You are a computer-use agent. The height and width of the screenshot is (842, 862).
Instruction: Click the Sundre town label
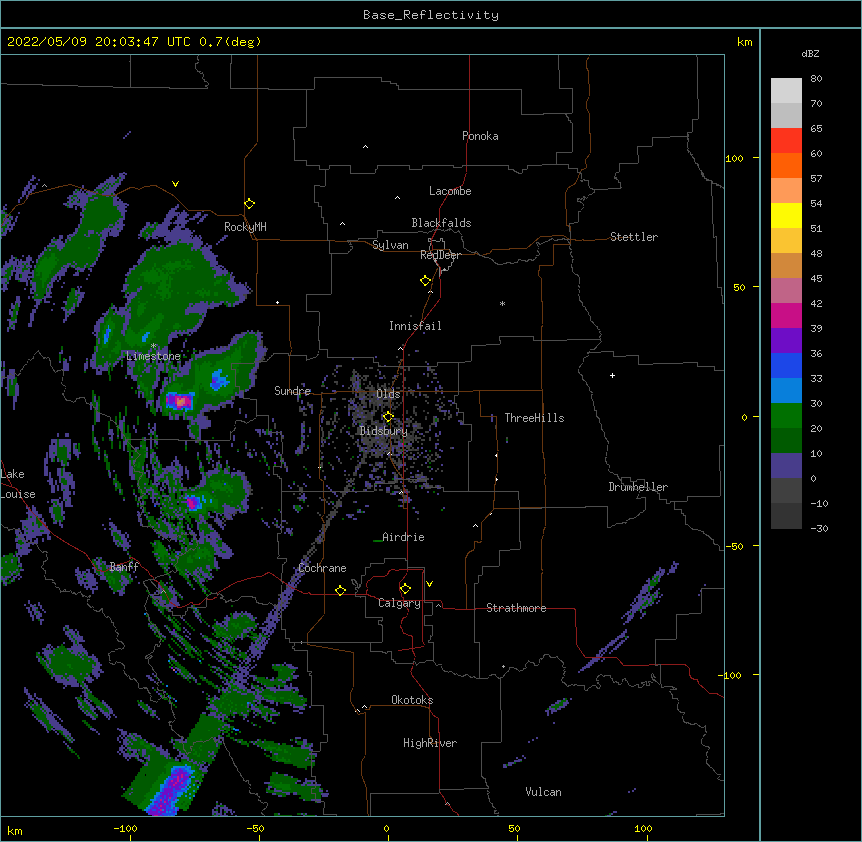click(x=292, y=391)
